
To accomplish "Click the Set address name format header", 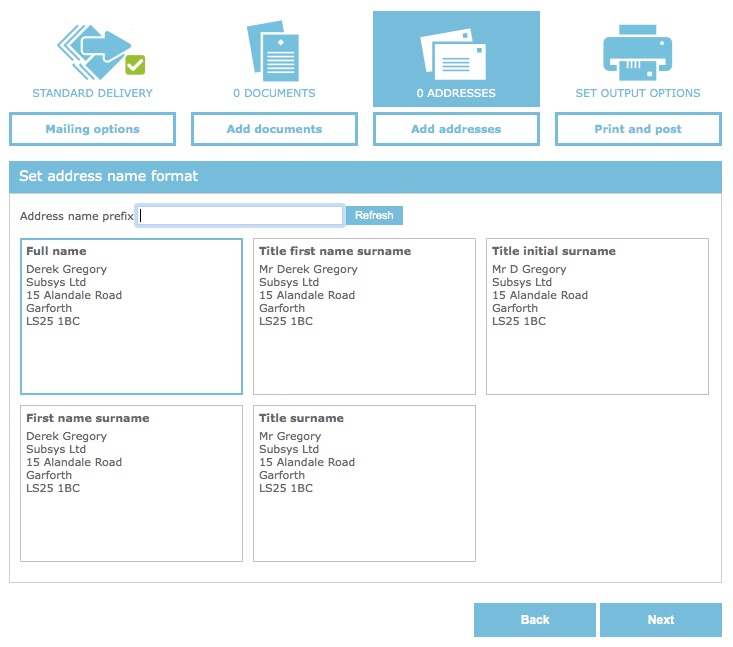I will tap(365, 177).
